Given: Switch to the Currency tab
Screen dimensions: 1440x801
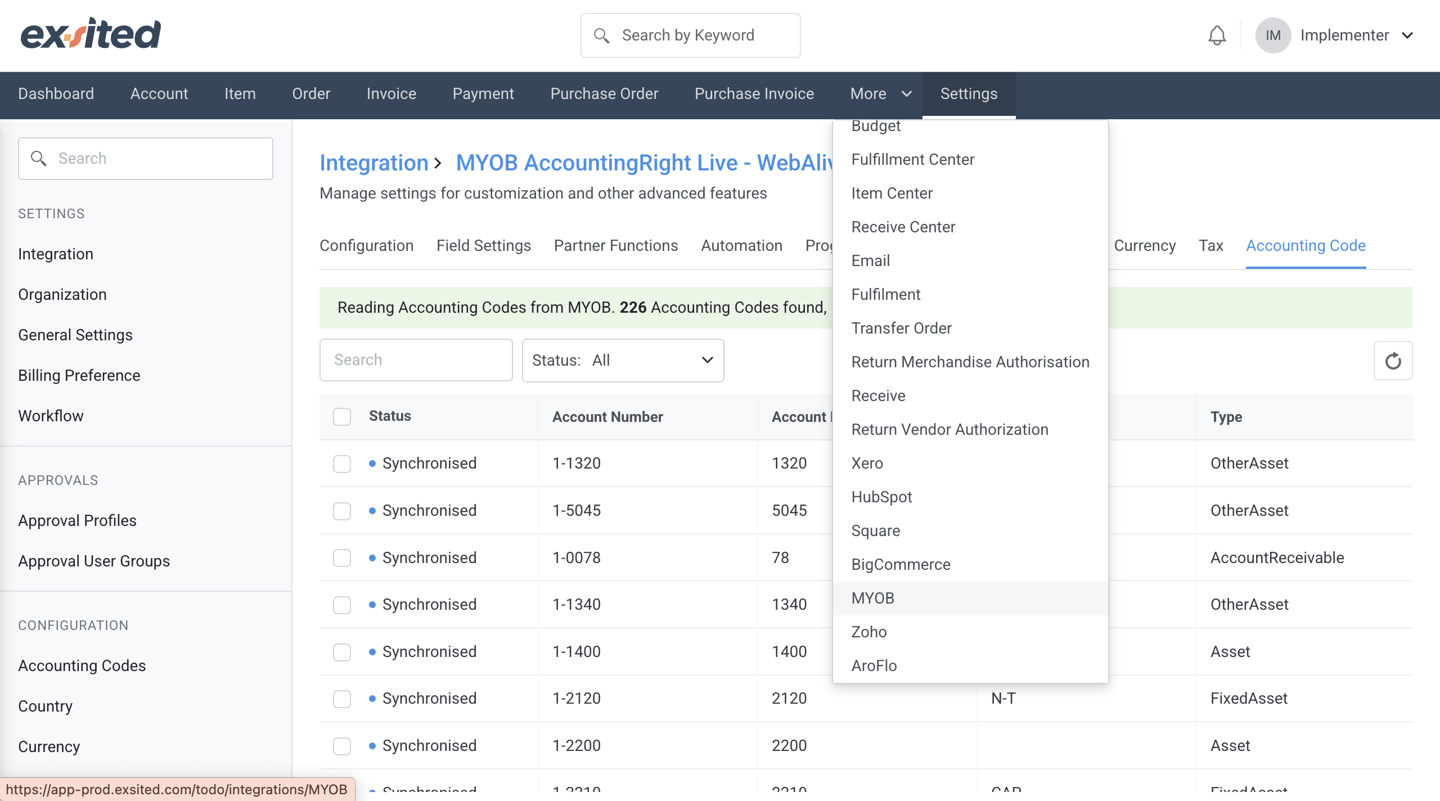Looking at the screenshot, I should (1145, 246).
